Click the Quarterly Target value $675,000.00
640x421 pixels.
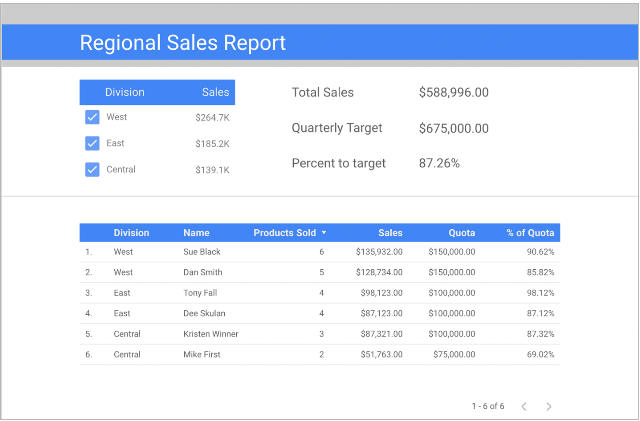(453, 128)
